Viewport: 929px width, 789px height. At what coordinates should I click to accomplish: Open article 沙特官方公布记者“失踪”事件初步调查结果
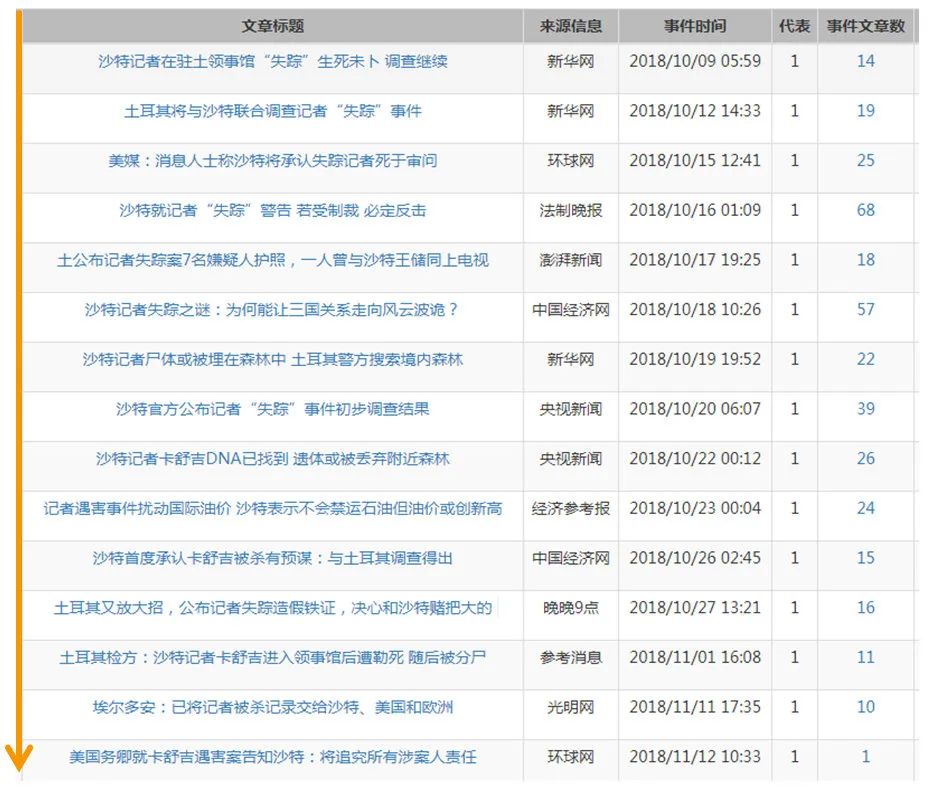click(273, 409)
